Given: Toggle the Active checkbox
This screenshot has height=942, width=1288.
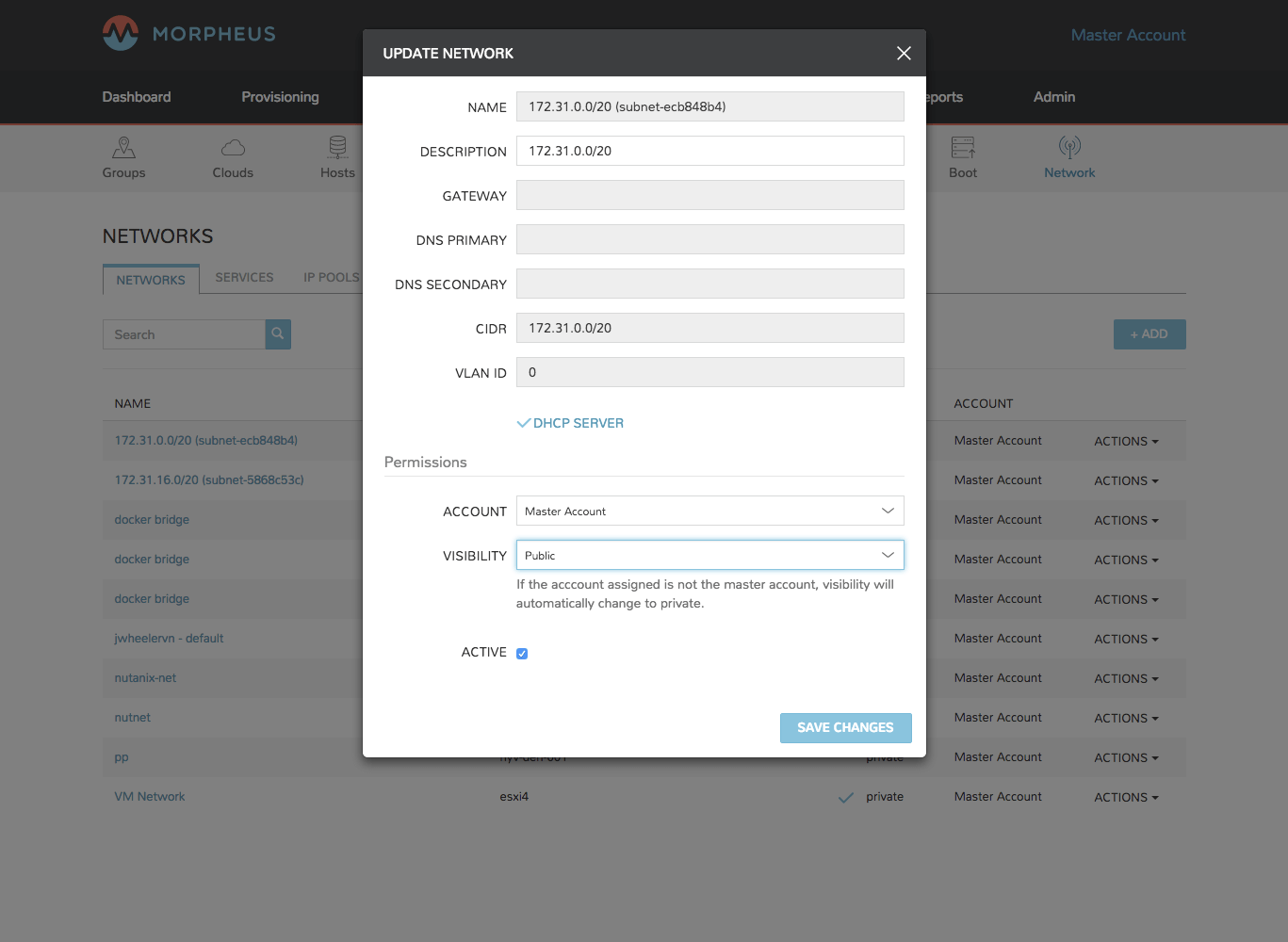Looking at the screenshot, I should click(x=522, y=654).
